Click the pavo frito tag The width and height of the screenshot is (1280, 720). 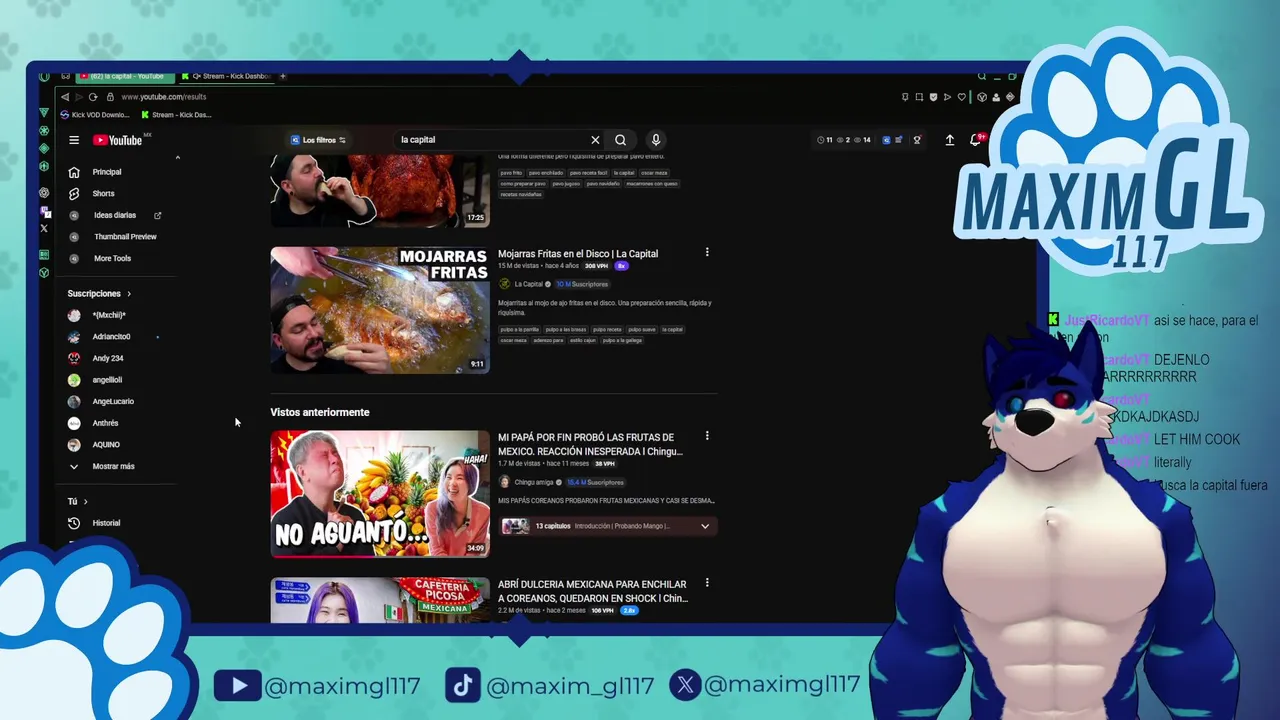click(x=511, y=172)
